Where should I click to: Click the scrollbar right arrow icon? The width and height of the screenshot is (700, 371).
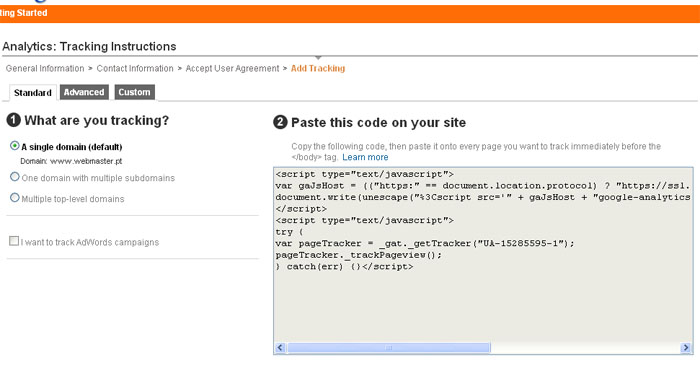[686, 347]
